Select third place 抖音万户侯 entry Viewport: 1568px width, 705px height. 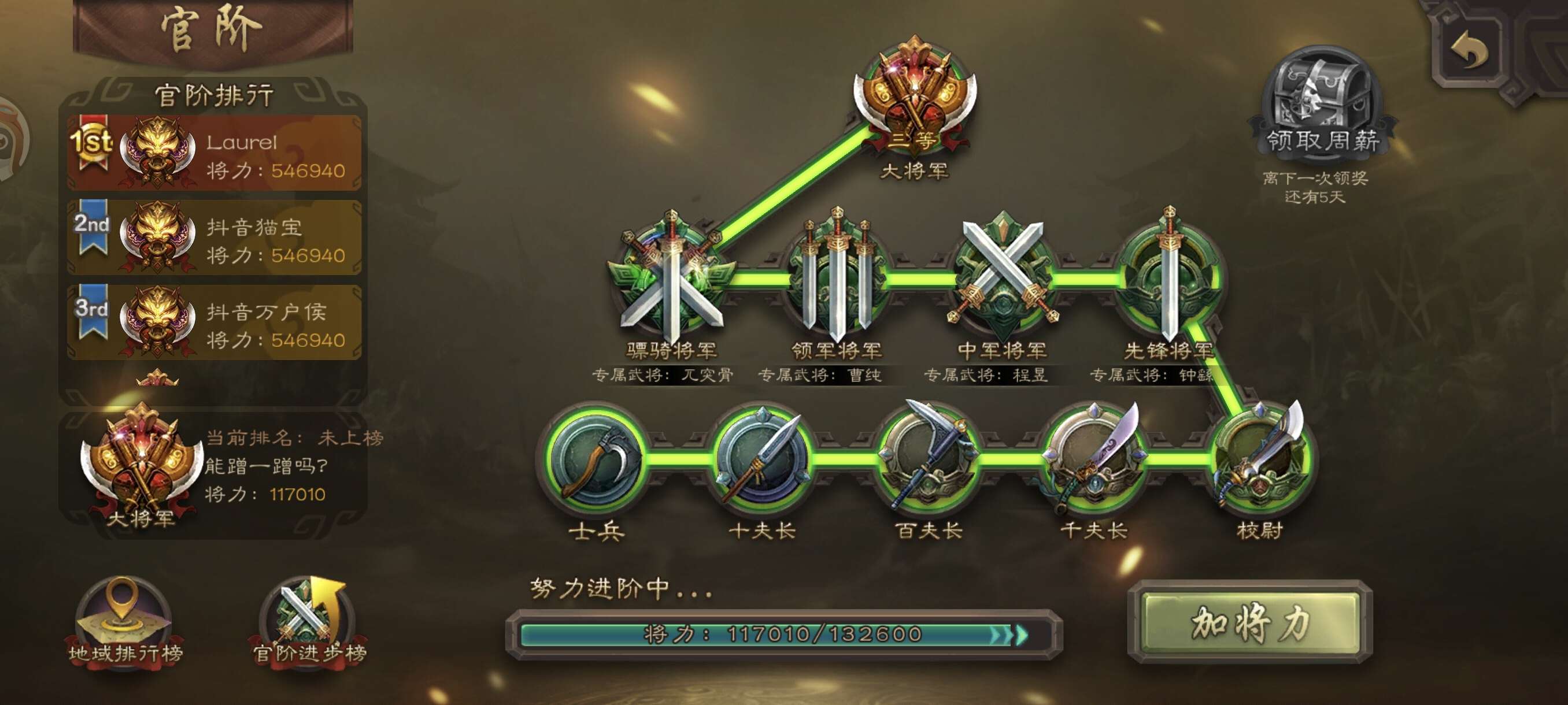click(x=215, y=322)
